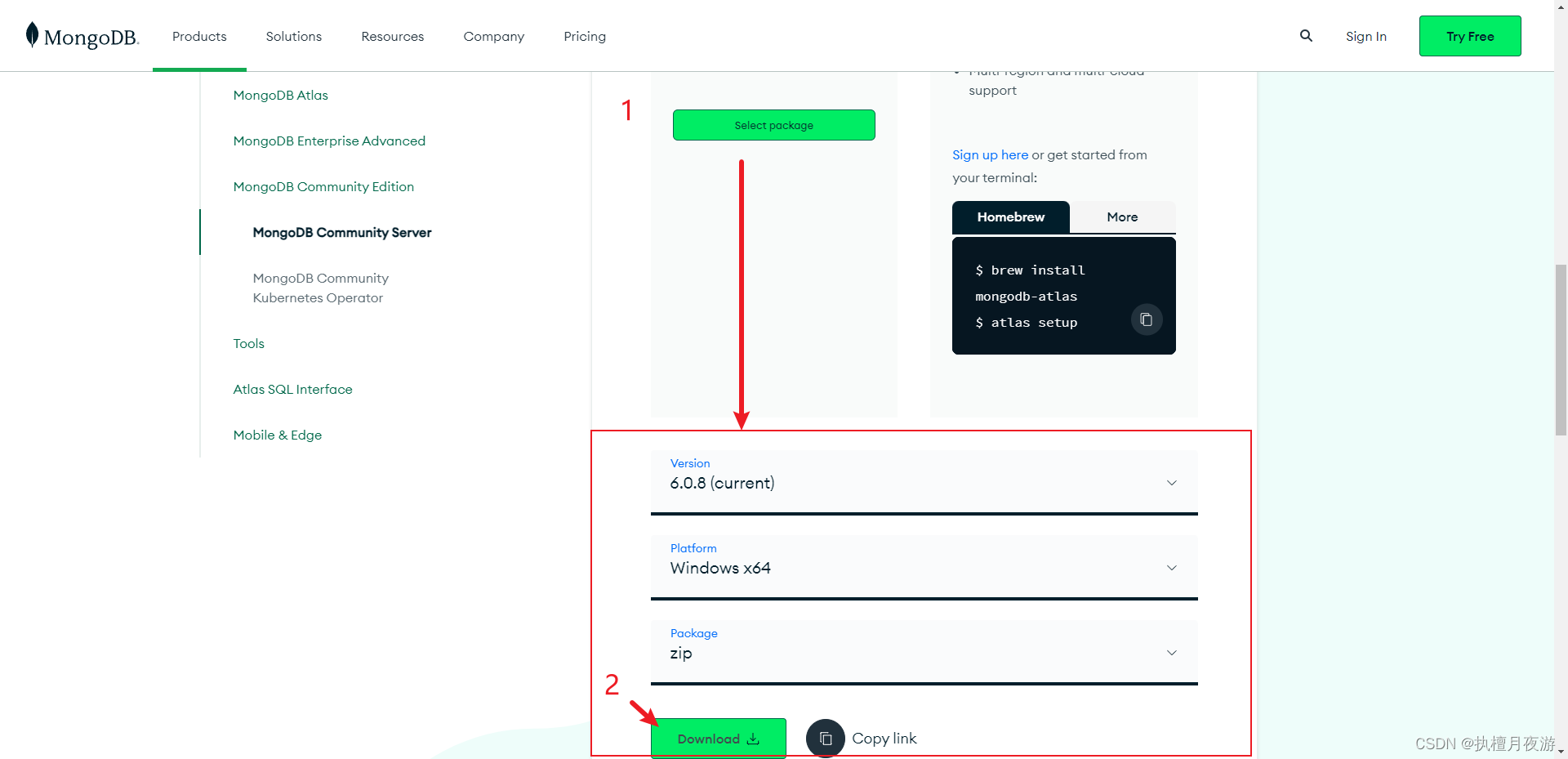The image size is (1568, 759).
Task: Click the Platform dropdown chevron arrow
Action: click(1172, 568)
